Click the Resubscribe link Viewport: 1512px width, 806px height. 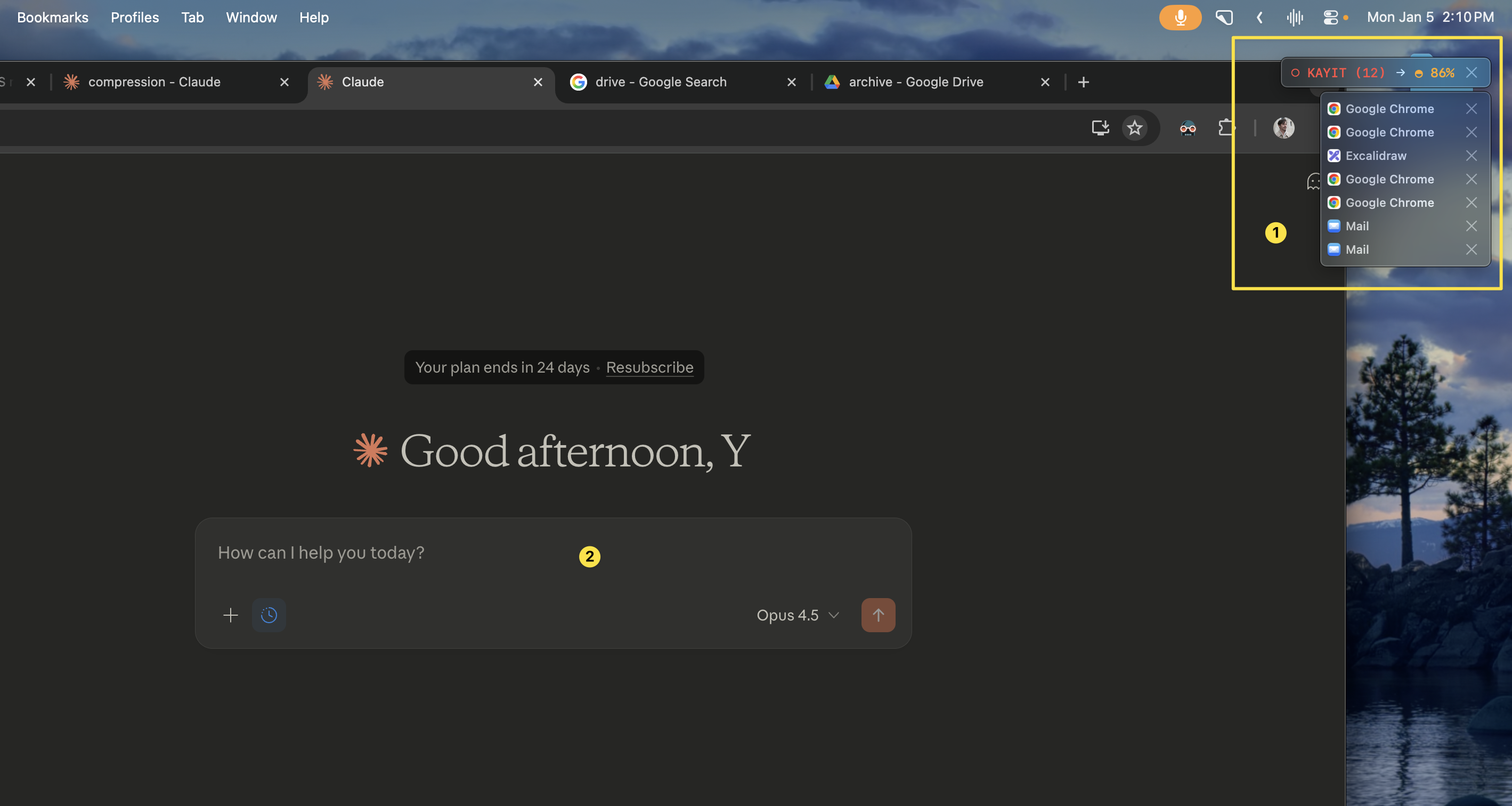(x=649, y=367)
